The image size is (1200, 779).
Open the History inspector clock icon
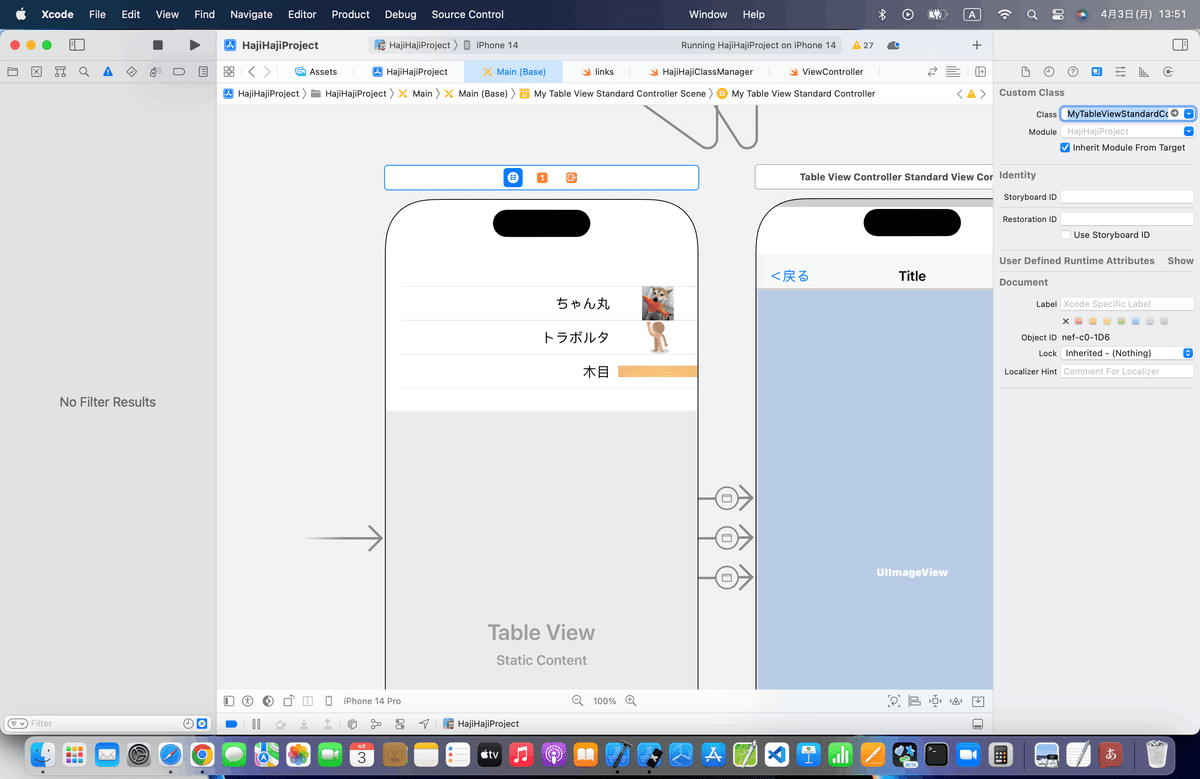point(1049,72)
